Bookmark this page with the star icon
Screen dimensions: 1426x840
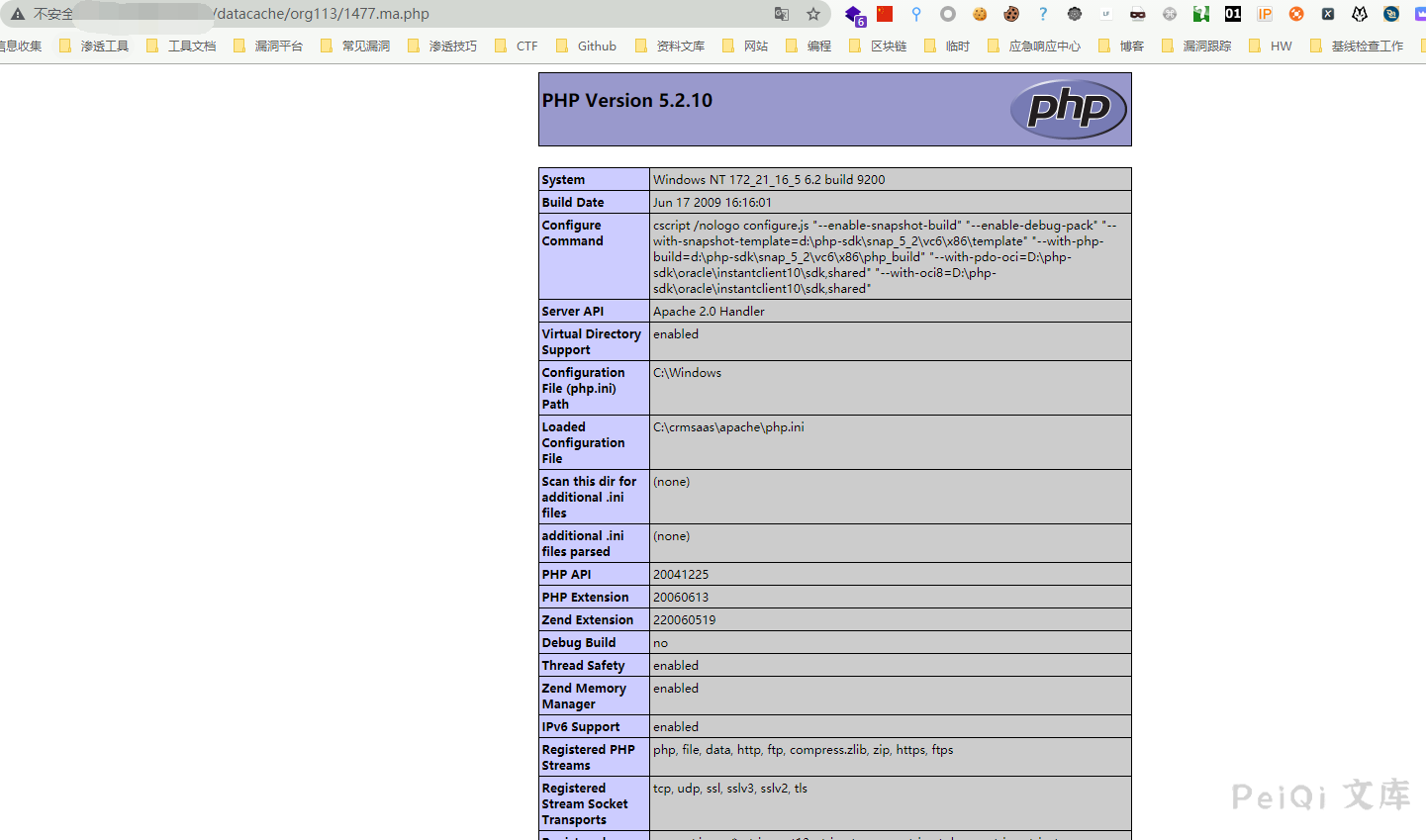(x=813, y=14)
